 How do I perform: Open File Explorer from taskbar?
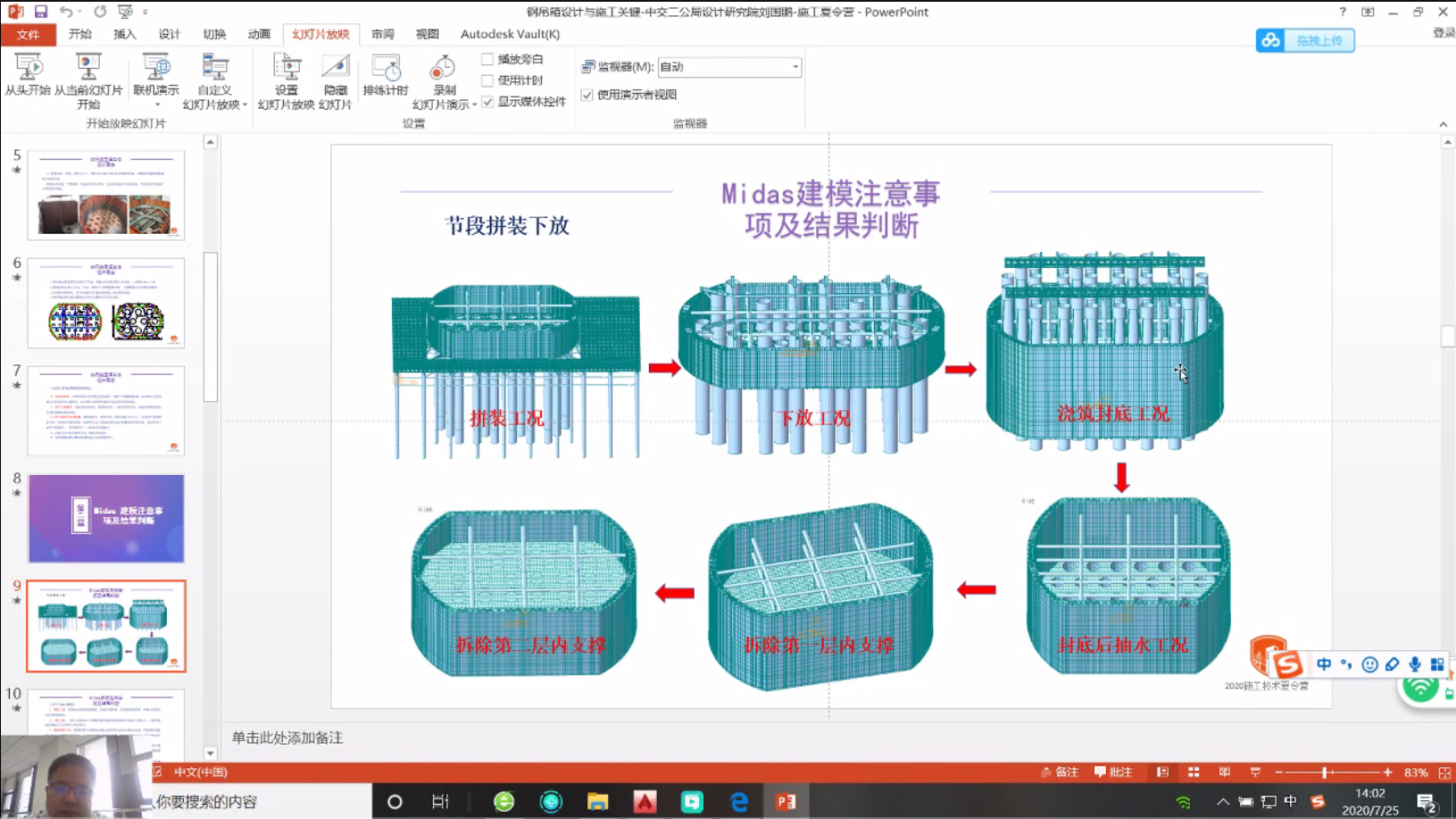click(x=597, y=801)
